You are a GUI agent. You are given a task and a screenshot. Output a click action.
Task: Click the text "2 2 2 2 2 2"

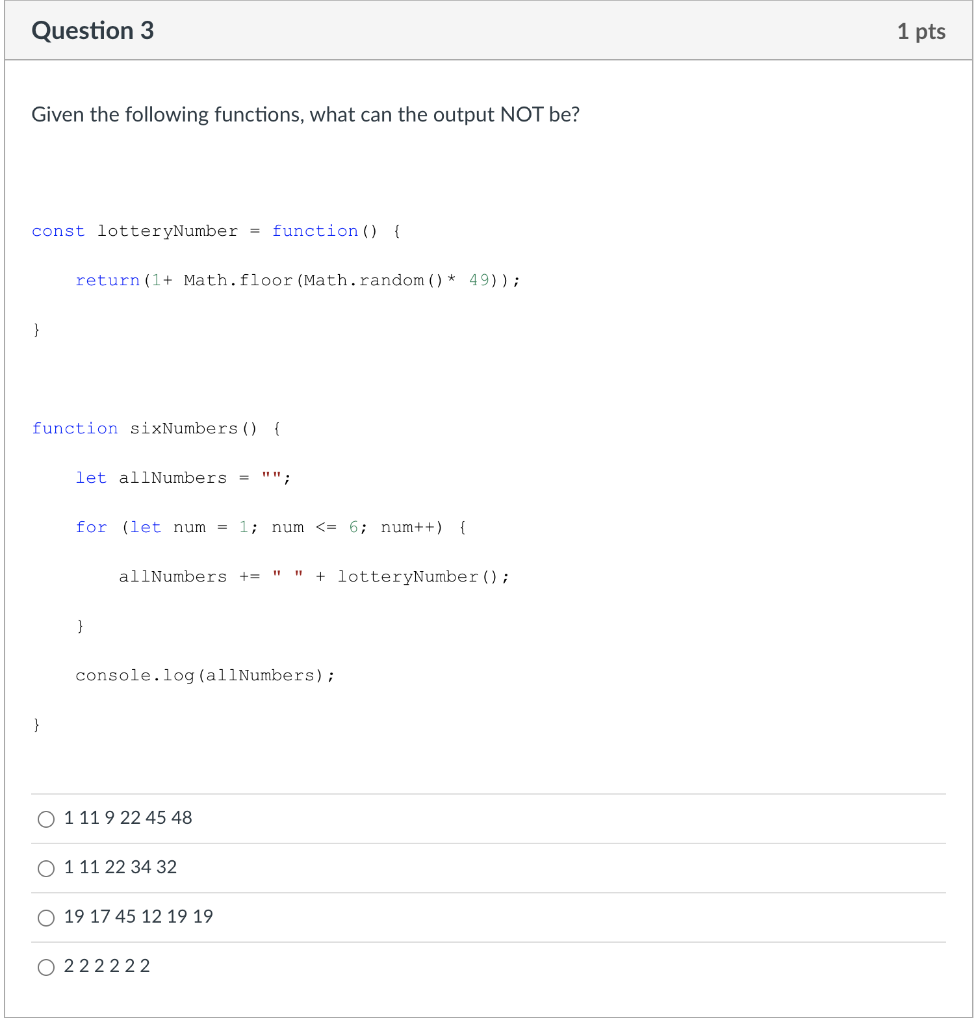coord(106,967)
